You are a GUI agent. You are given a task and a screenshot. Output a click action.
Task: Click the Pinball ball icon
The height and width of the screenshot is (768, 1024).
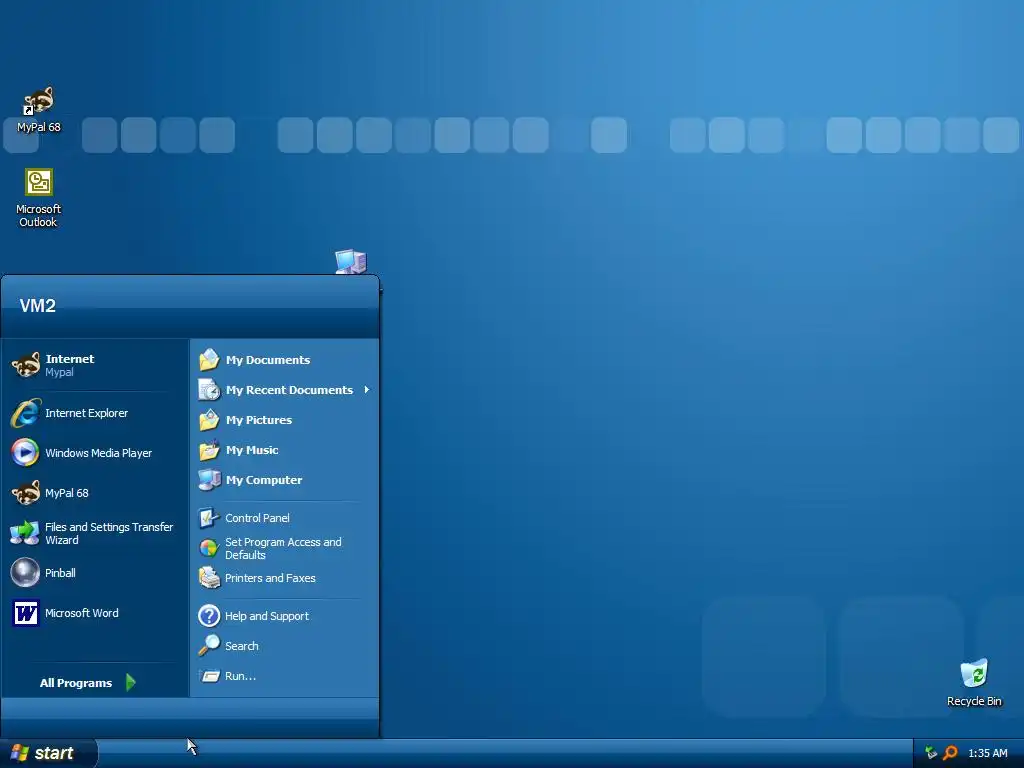point(25,573)
